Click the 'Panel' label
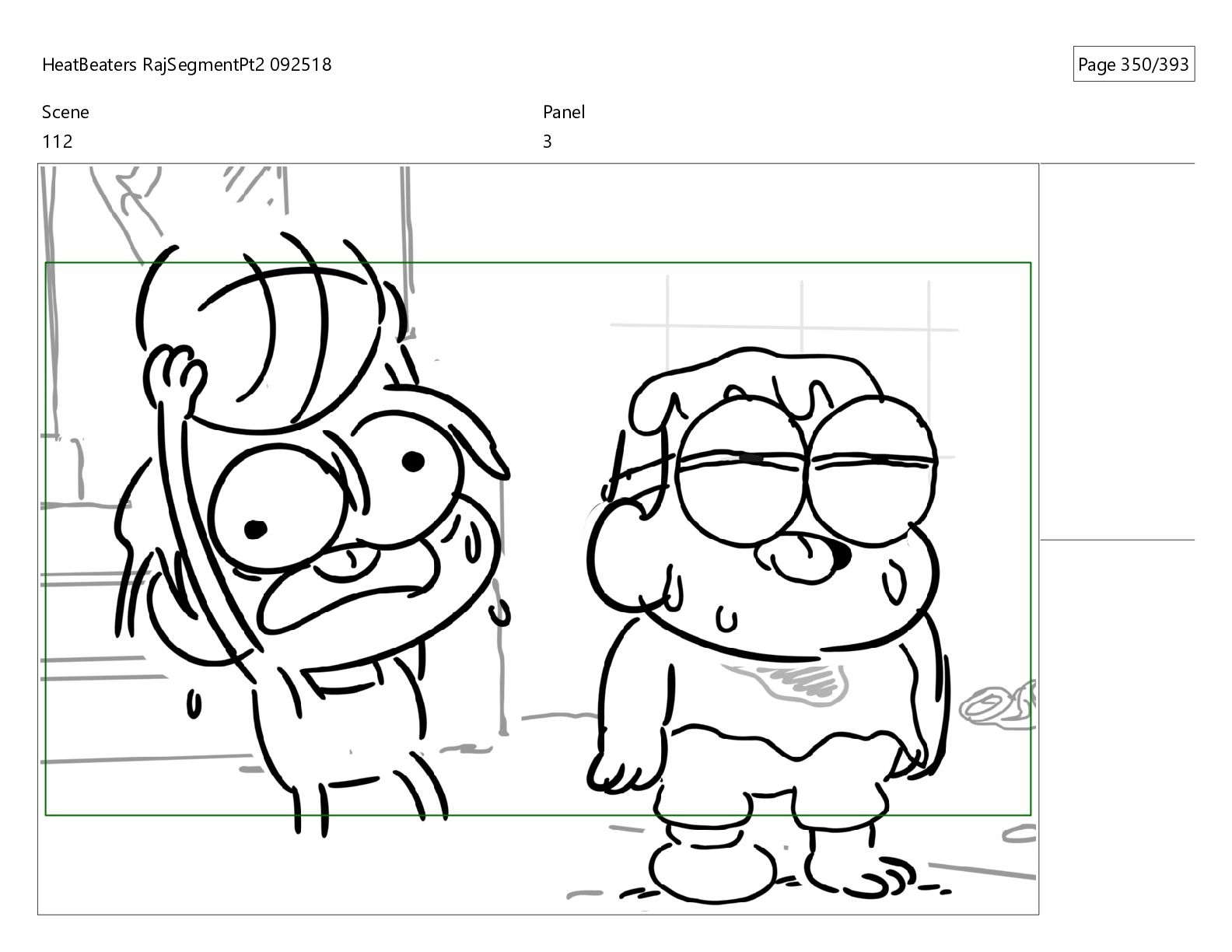This screenshot has width=1232, height=952. click(x=564, y=112)
